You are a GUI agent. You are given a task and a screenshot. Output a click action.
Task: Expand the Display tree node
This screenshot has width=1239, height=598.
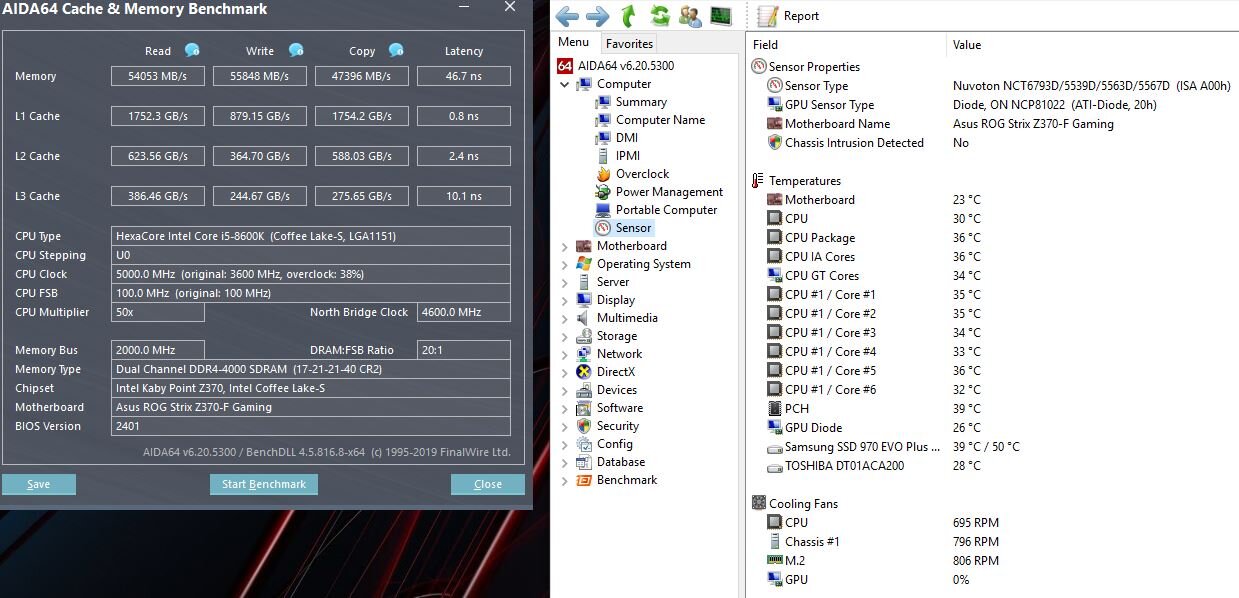click(x=565, y=300)
